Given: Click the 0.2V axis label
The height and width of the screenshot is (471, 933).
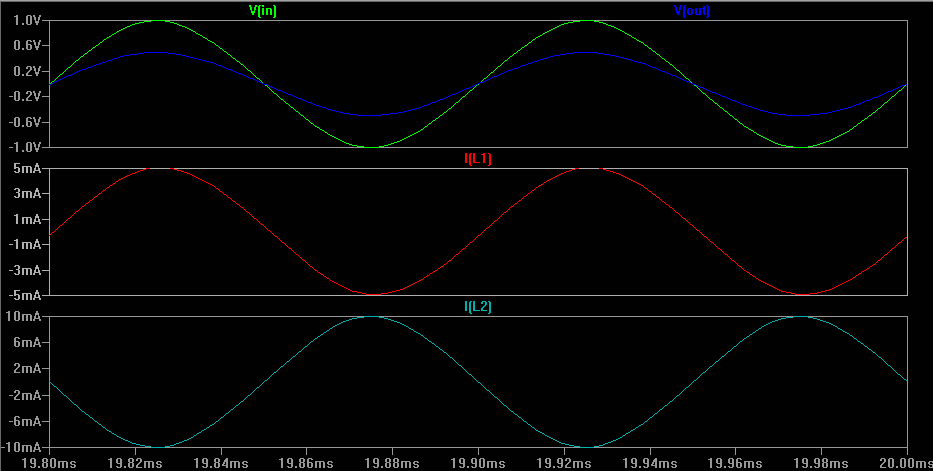Looking at the screenshot, I should click(x=27, y=71).
